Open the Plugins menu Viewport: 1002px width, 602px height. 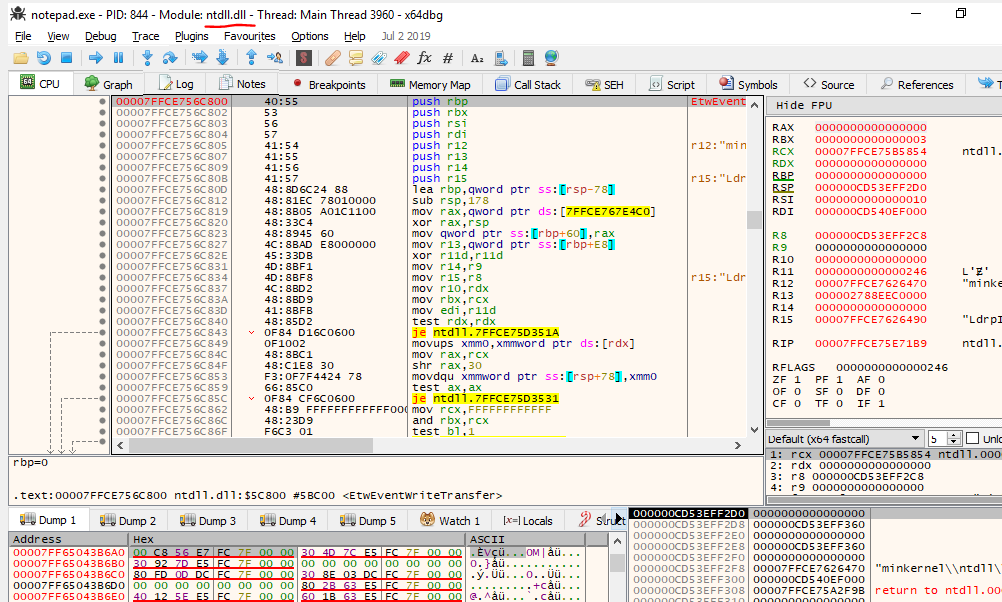click(x=191, y=36)
